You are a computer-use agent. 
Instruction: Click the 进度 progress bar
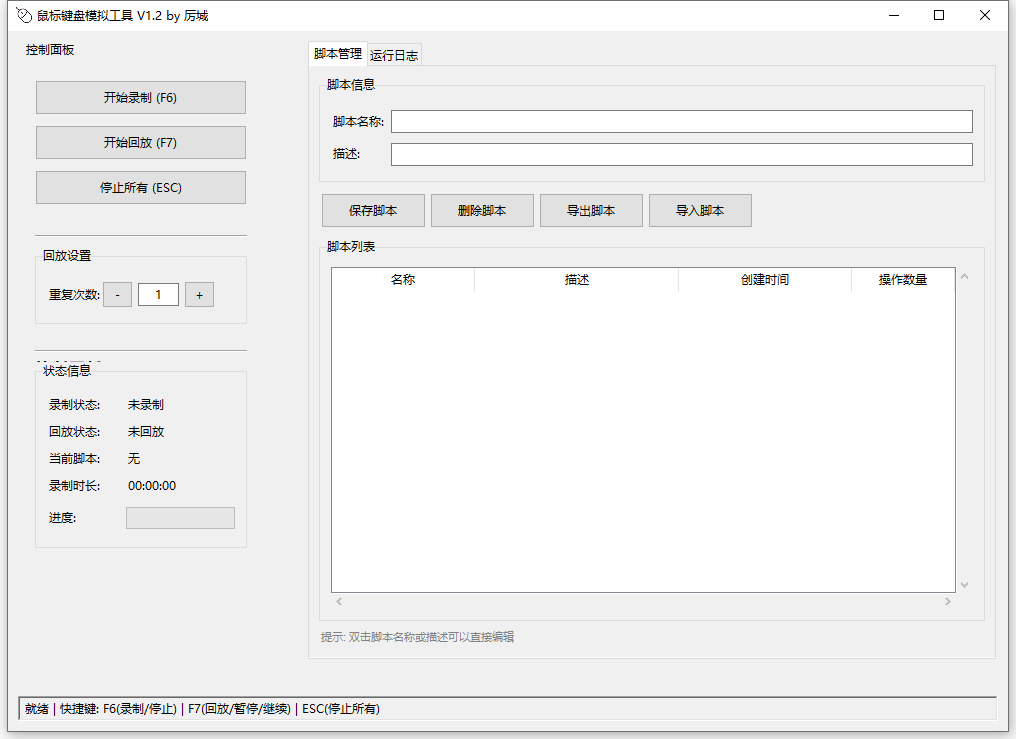[x=180, y=517]
